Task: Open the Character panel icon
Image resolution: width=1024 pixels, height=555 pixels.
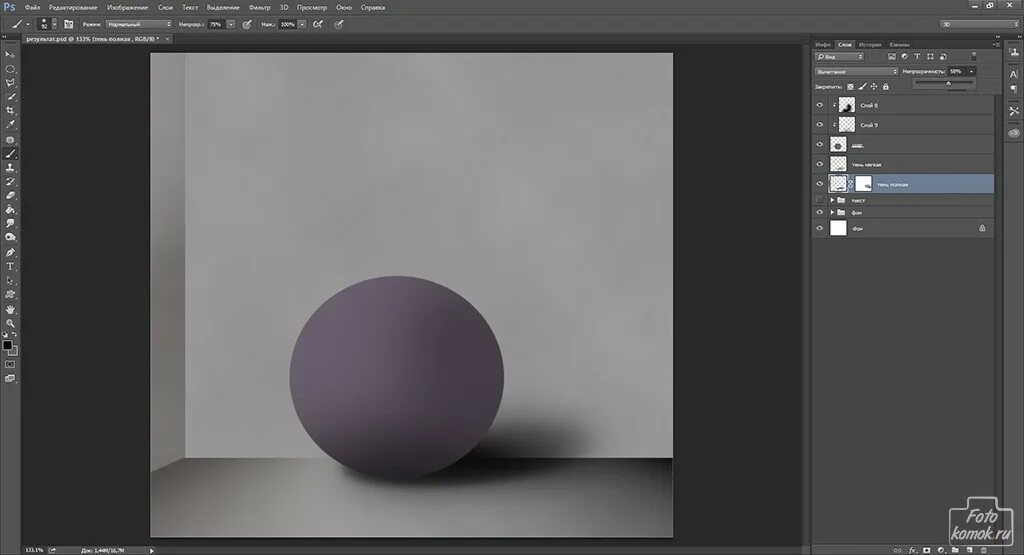Action: point(1014,74)
